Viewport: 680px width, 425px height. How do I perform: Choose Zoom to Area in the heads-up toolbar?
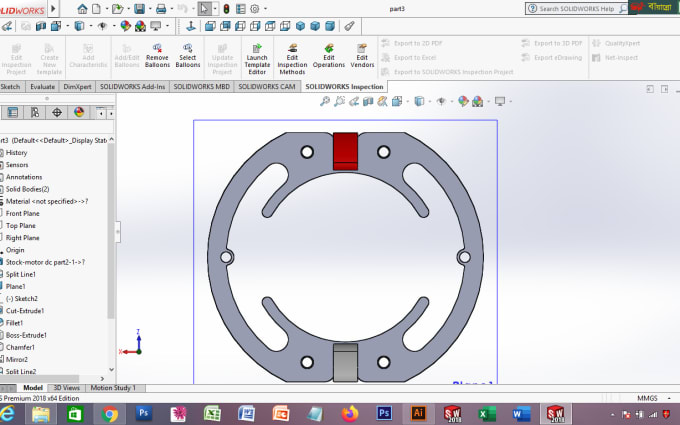pos(339,101)
